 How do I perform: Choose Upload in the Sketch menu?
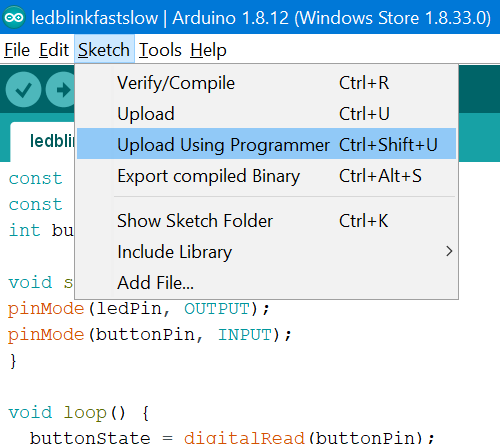point(266,113)
